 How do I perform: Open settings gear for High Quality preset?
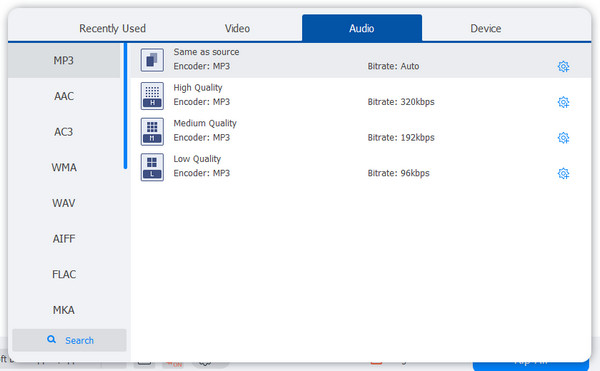(563, 102)
